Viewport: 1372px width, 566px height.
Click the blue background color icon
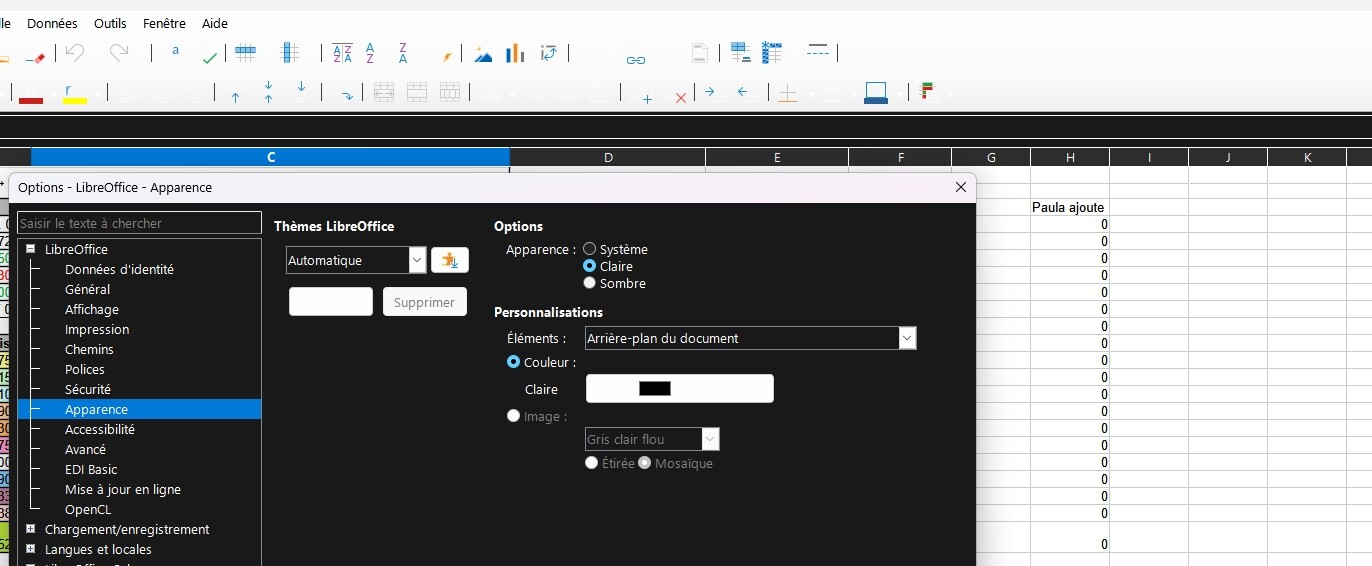click(x=876, y=93)
